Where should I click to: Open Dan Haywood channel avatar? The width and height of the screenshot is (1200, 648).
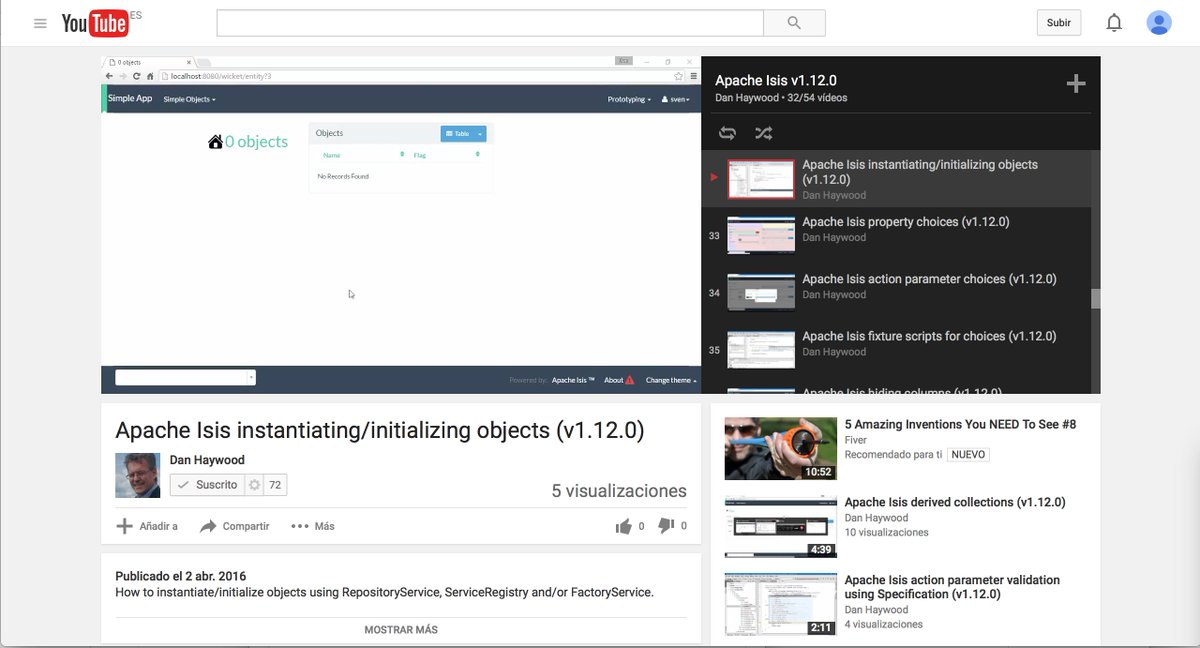[x=137, y=475]
